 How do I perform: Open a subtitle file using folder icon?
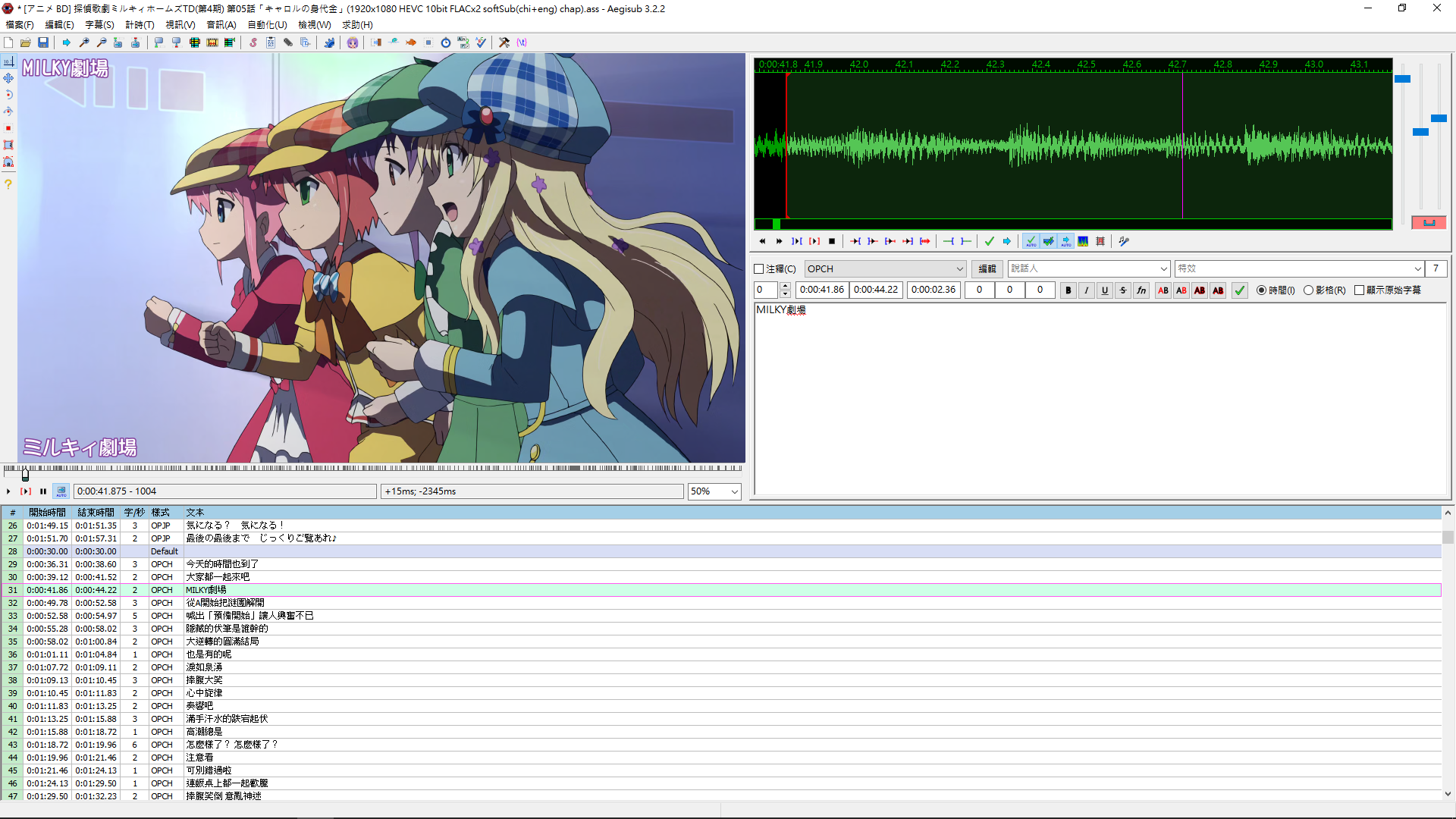coord(26,42)
